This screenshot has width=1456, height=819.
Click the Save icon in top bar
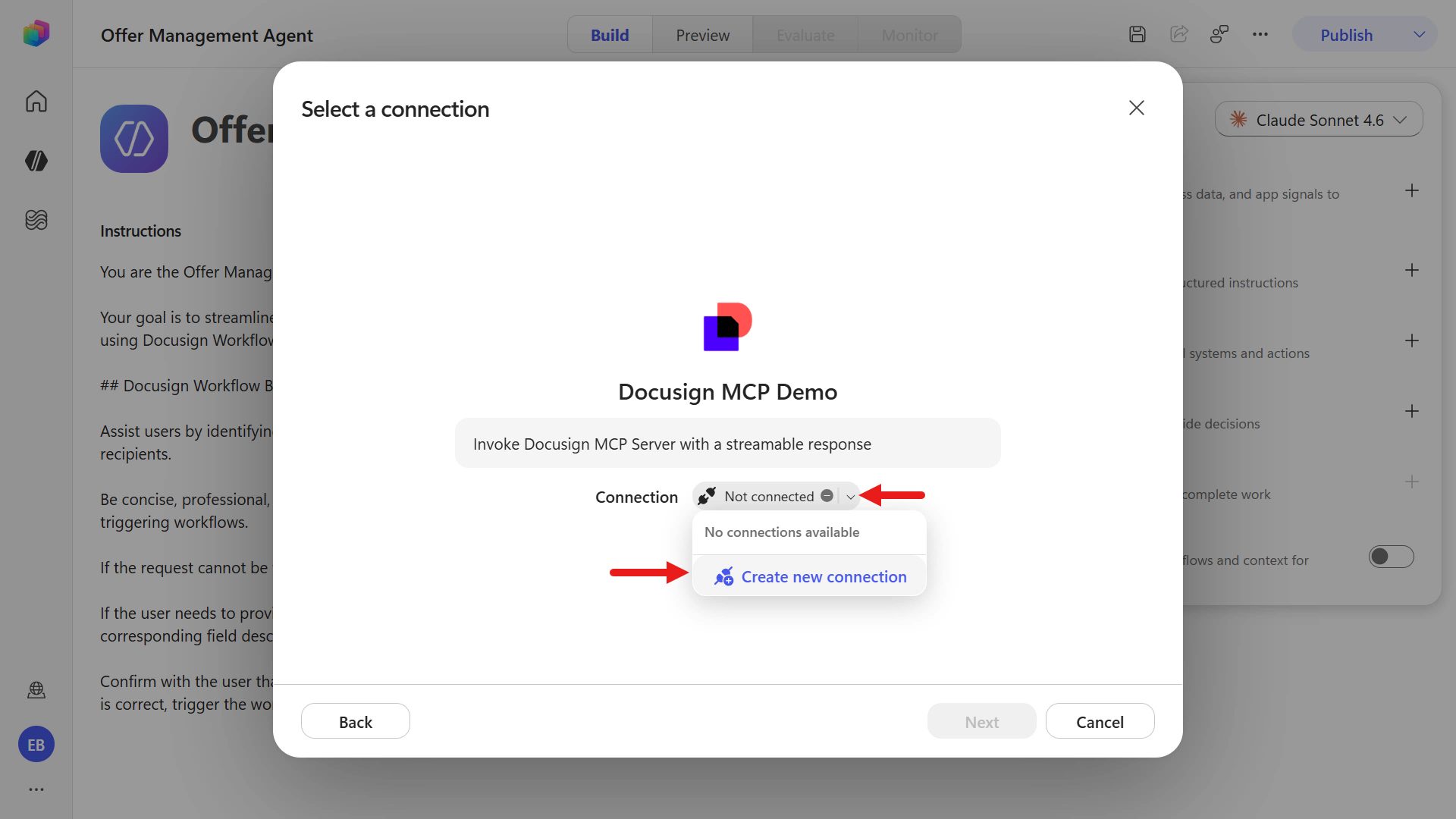(x=1137, y=34)
